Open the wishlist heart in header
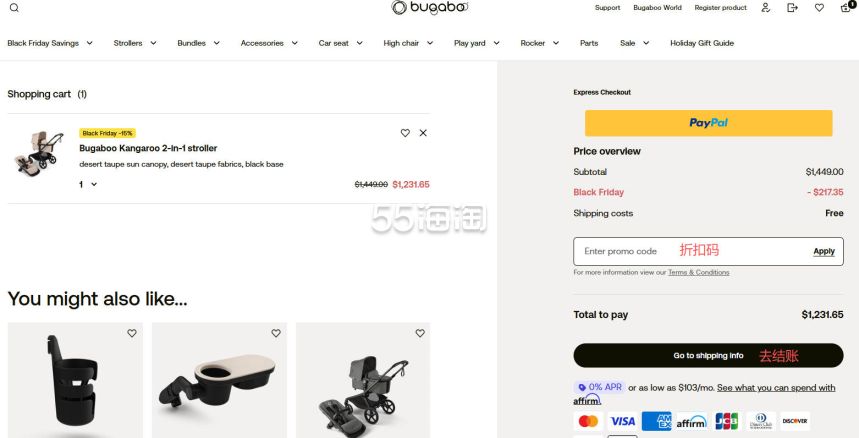This screenshot has width=859, height=438. [819, 7]
